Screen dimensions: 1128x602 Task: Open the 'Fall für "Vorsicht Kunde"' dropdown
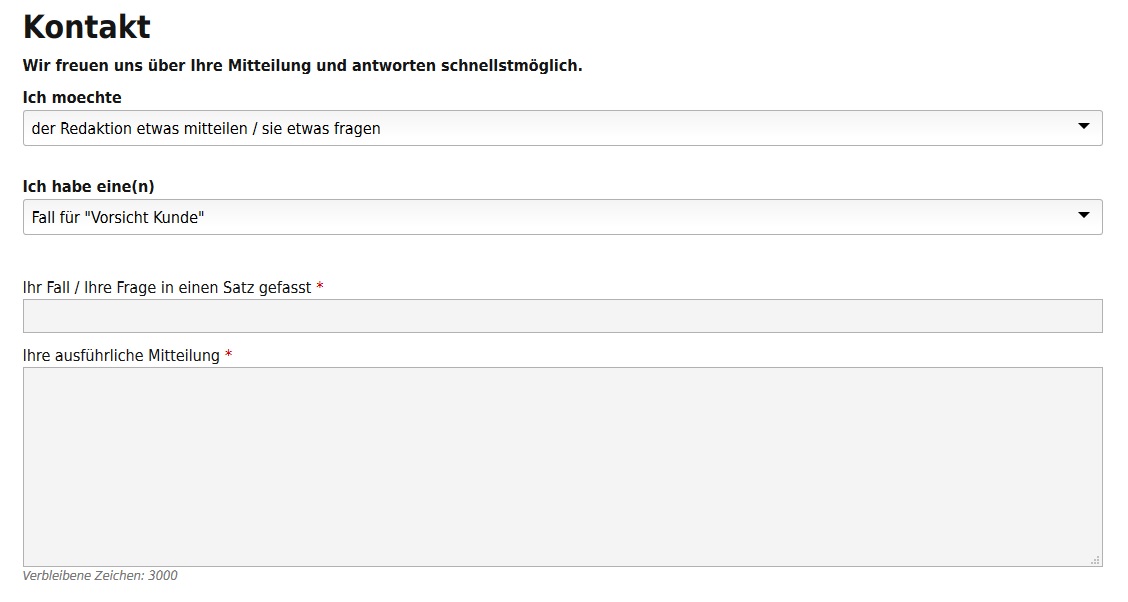click(563, 217)
